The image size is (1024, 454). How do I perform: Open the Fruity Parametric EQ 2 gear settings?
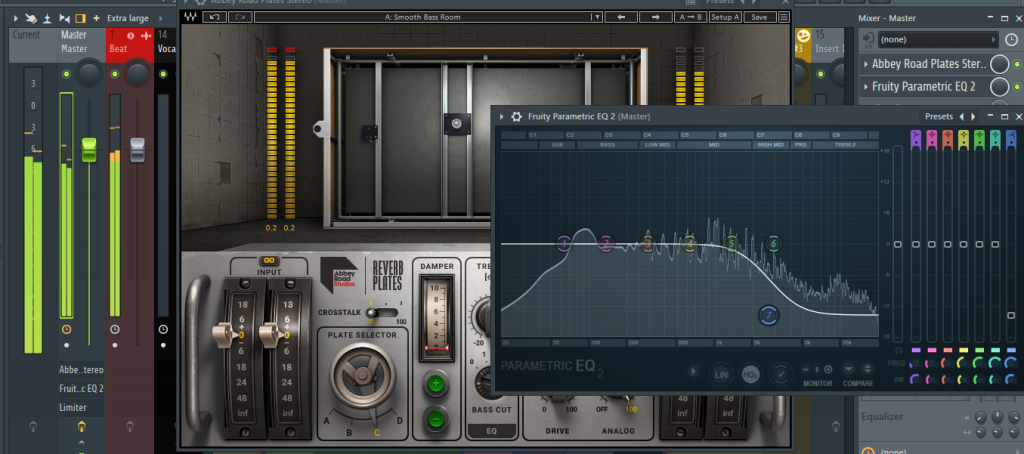[517, 116]
